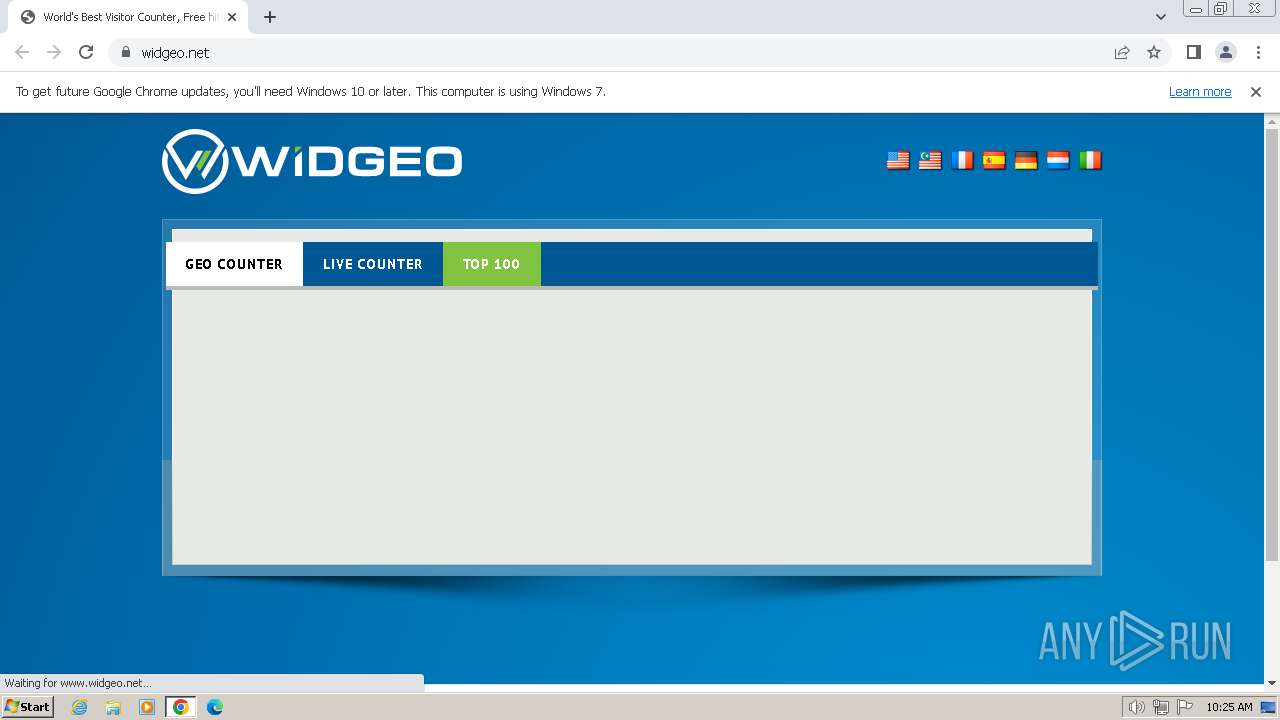
Task: Open Internet Explorer from the taskbar
Action: point(80,707)
